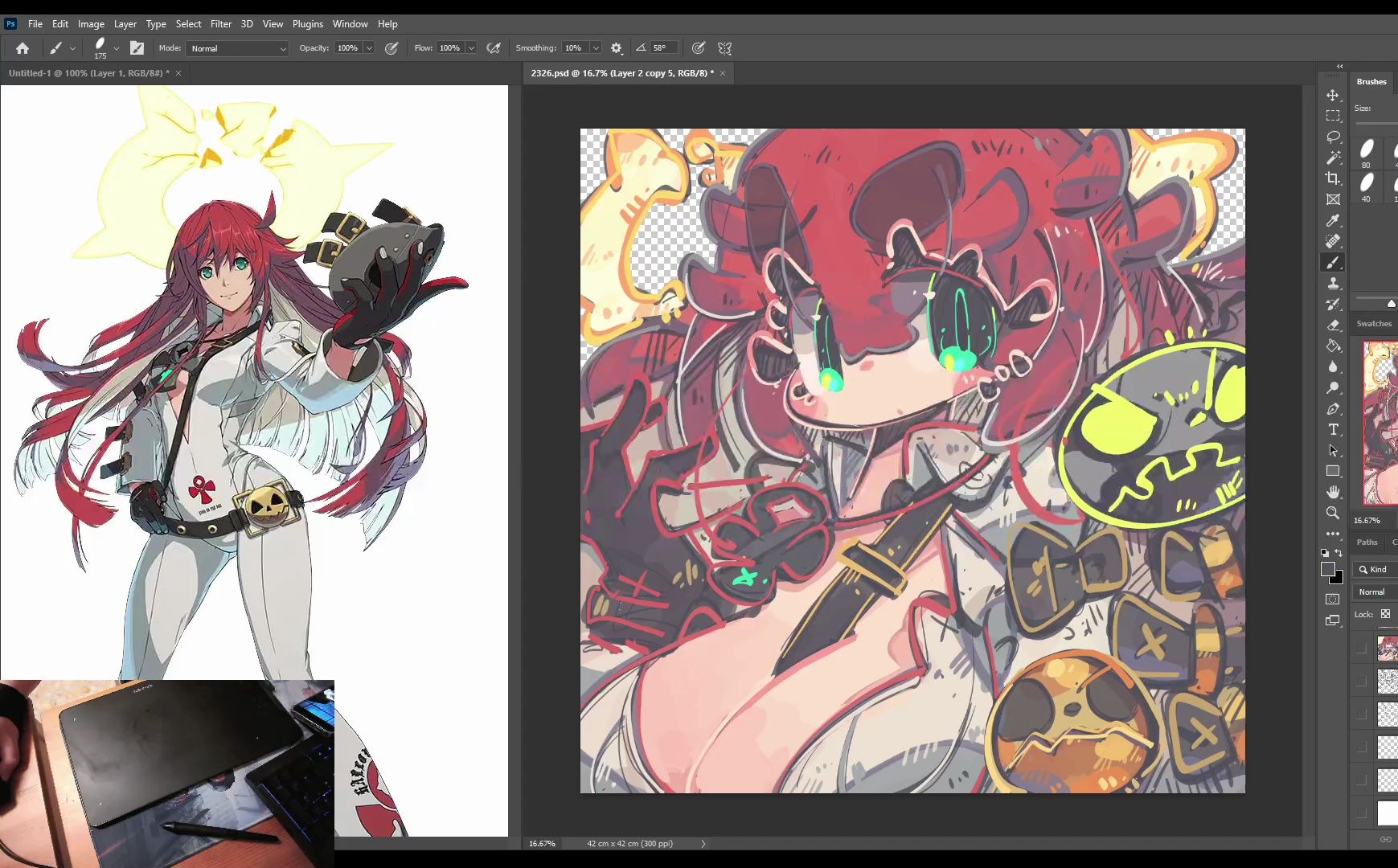Toggle visibility of the top layer

pyautogui.click(x=1361, y=648)
